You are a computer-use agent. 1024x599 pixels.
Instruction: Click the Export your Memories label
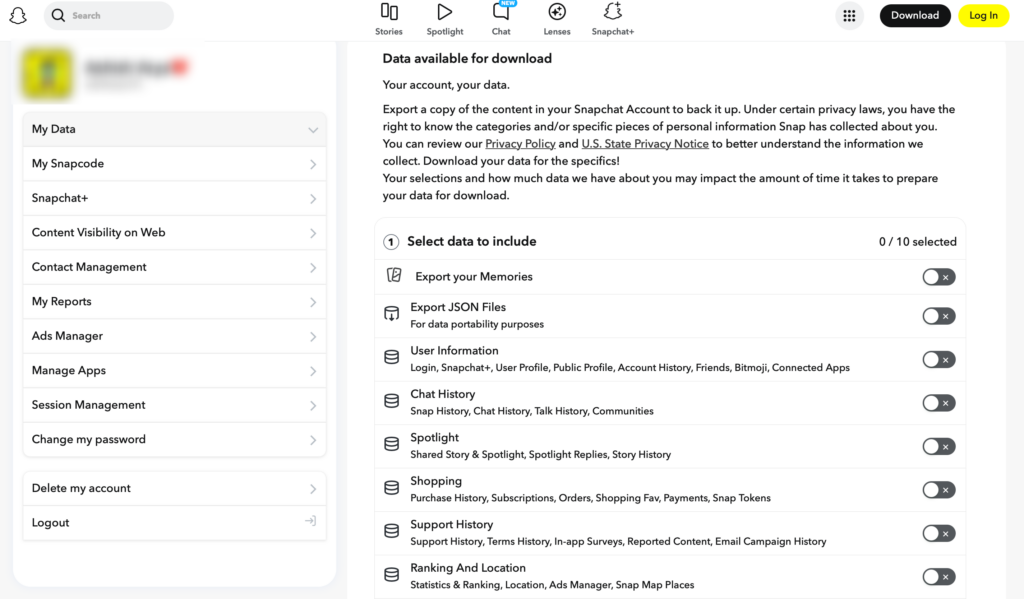473,276
